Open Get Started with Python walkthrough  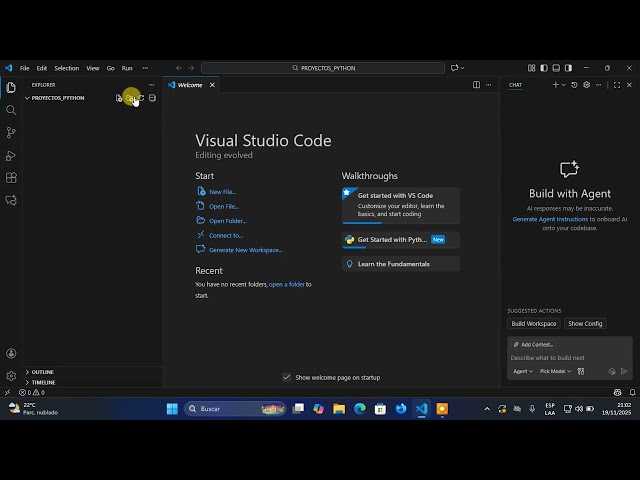(401, 240)
